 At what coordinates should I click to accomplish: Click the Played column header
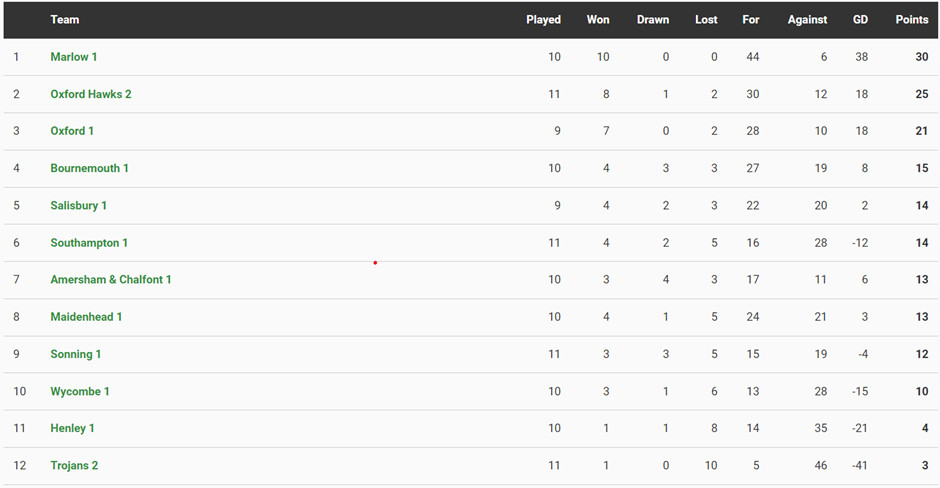(543, 20)
